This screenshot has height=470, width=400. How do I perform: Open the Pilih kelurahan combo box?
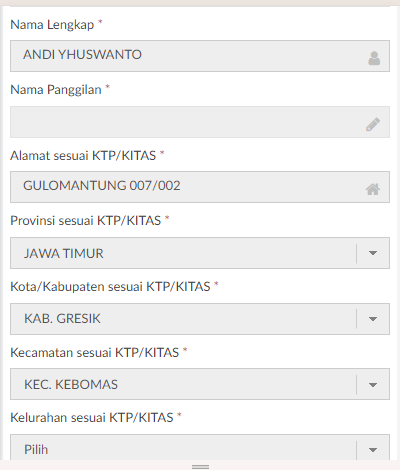[x=200, y=447]
